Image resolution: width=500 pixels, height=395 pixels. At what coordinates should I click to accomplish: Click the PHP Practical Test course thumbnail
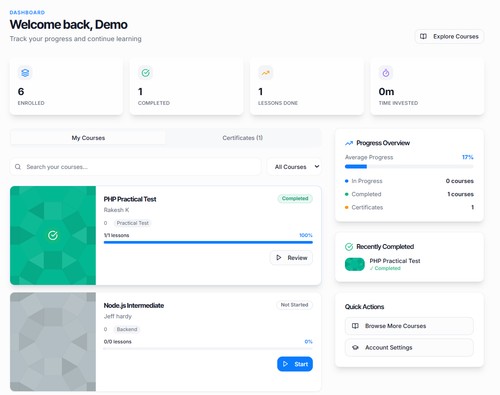click(x=53, y=235)
